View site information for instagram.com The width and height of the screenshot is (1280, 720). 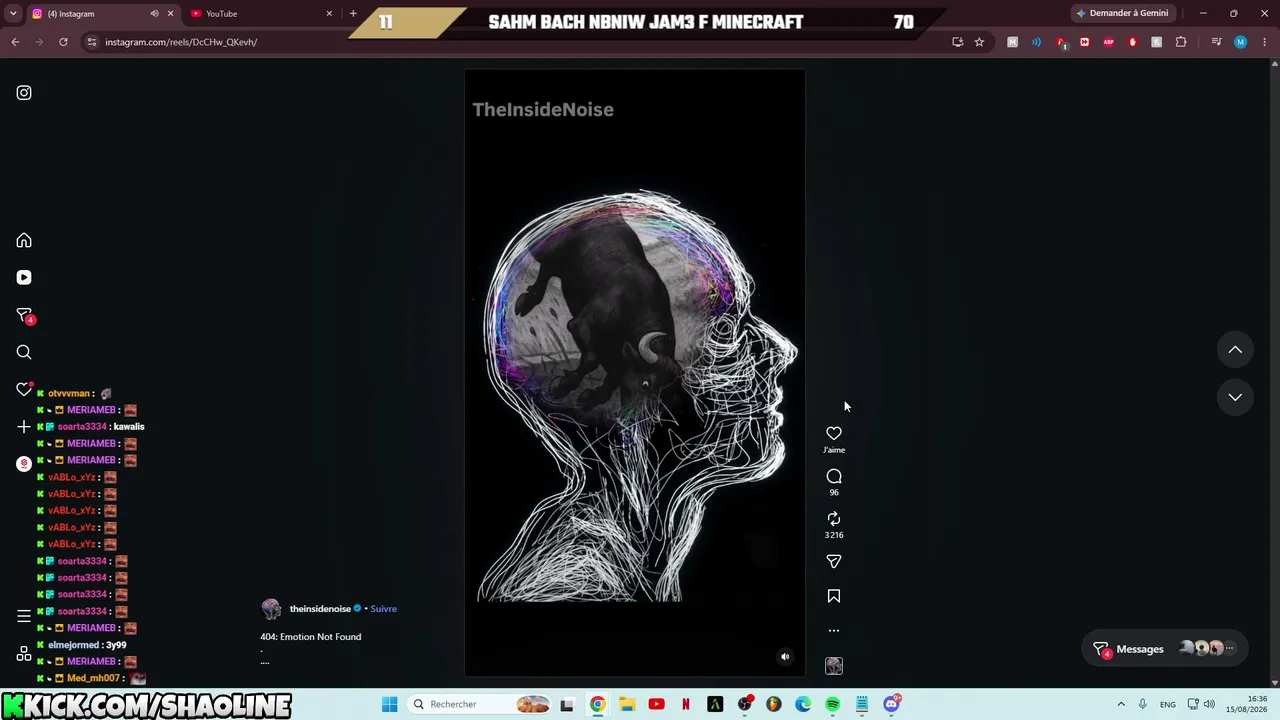pos(91,42)
